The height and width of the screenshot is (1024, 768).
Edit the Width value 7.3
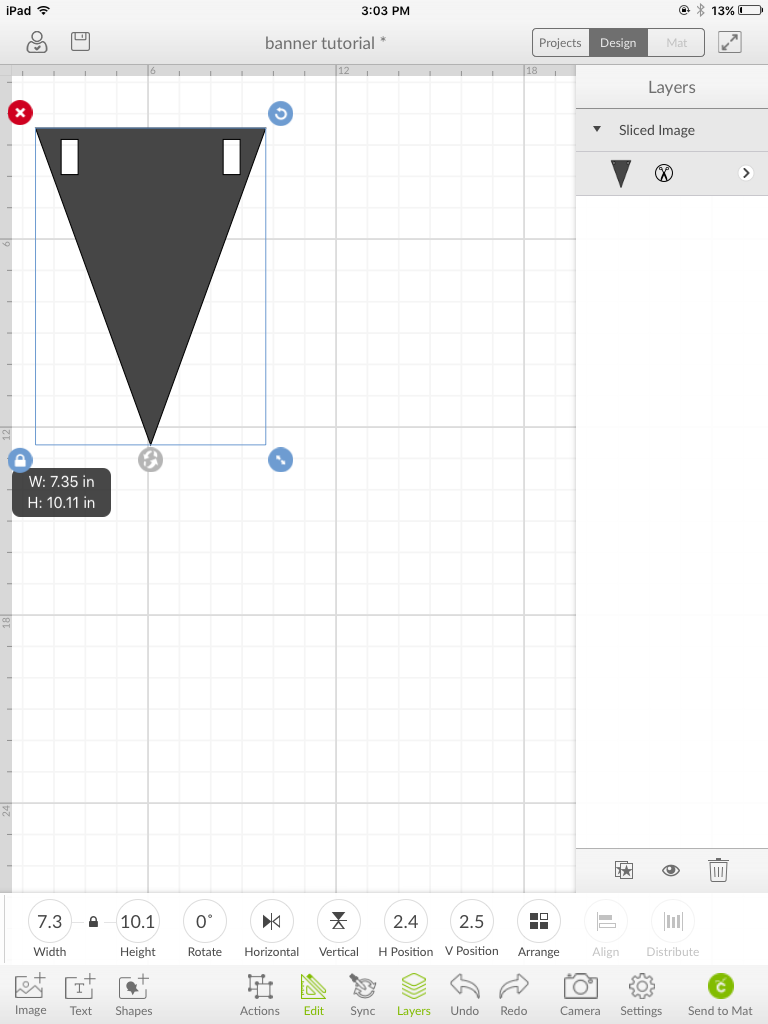click(50, 921)
